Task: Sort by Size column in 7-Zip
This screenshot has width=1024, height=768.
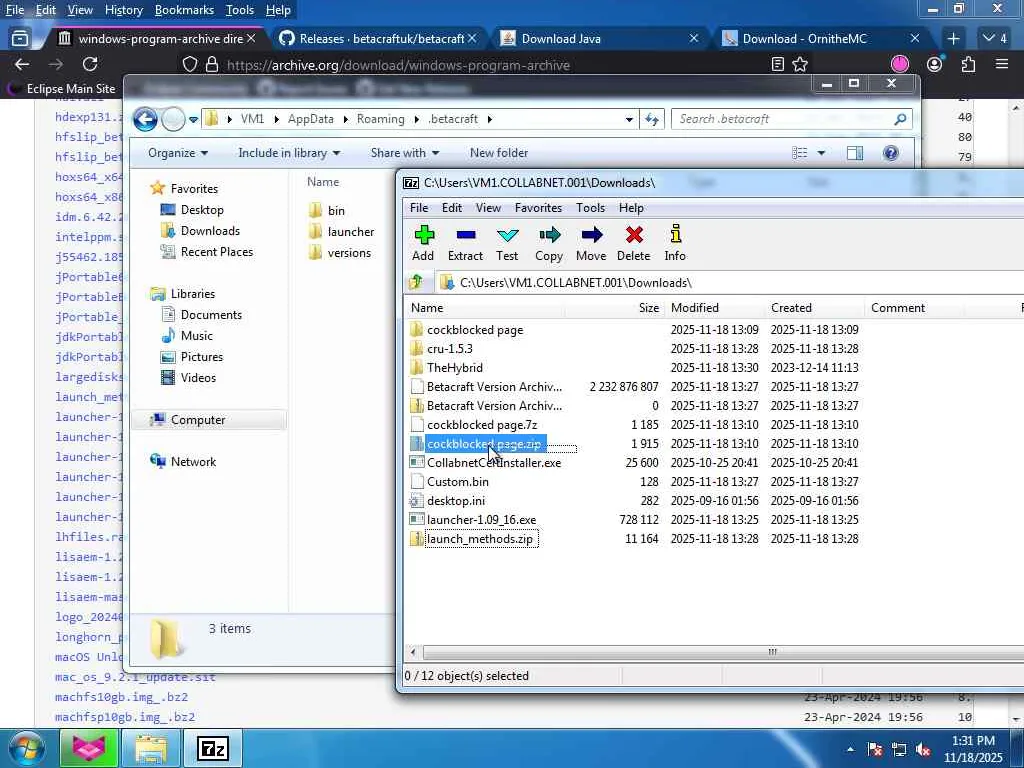Action: [x=614, y=308]
